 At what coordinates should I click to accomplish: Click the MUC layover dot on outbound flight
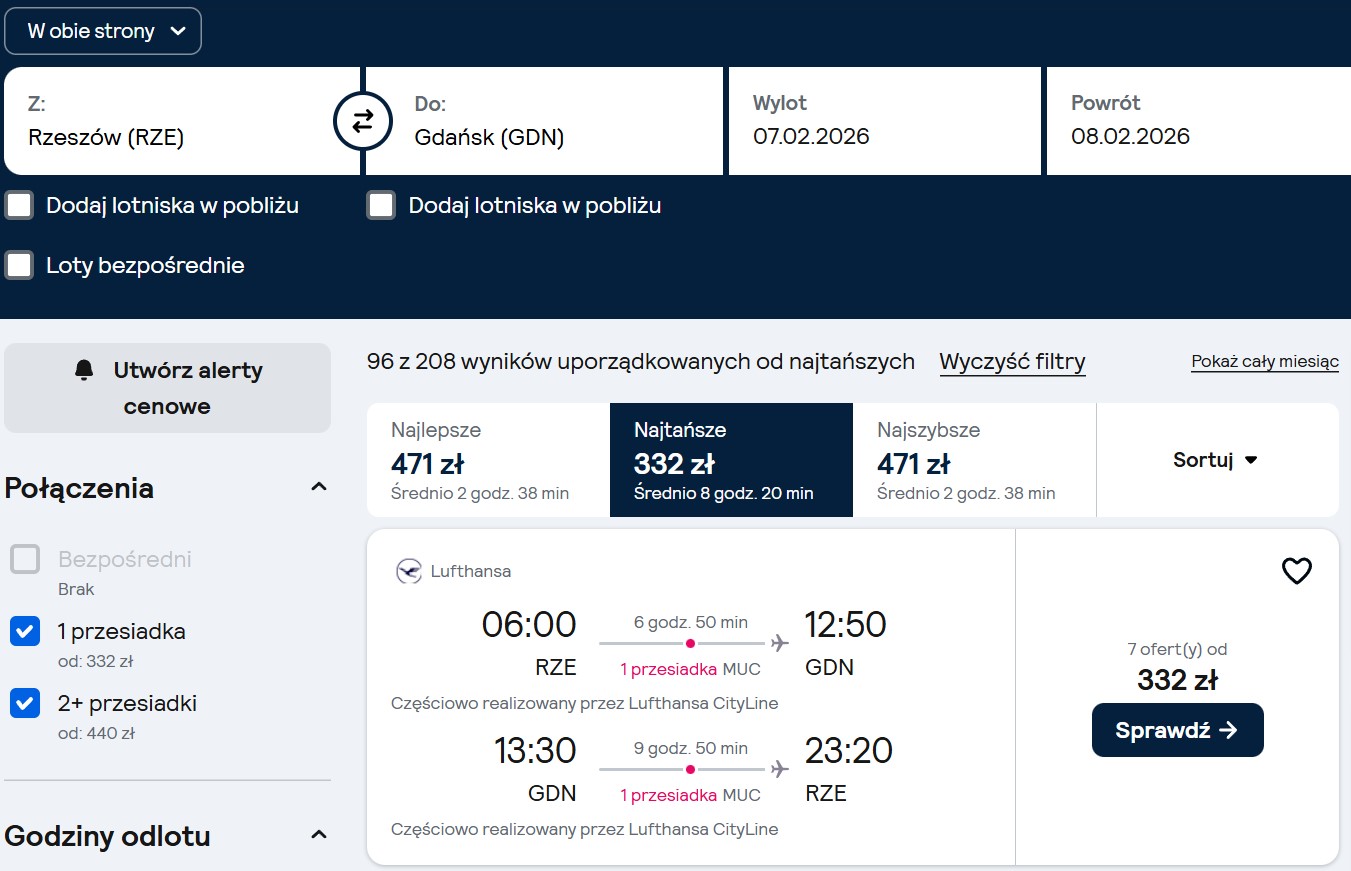[x=690, y=643]
